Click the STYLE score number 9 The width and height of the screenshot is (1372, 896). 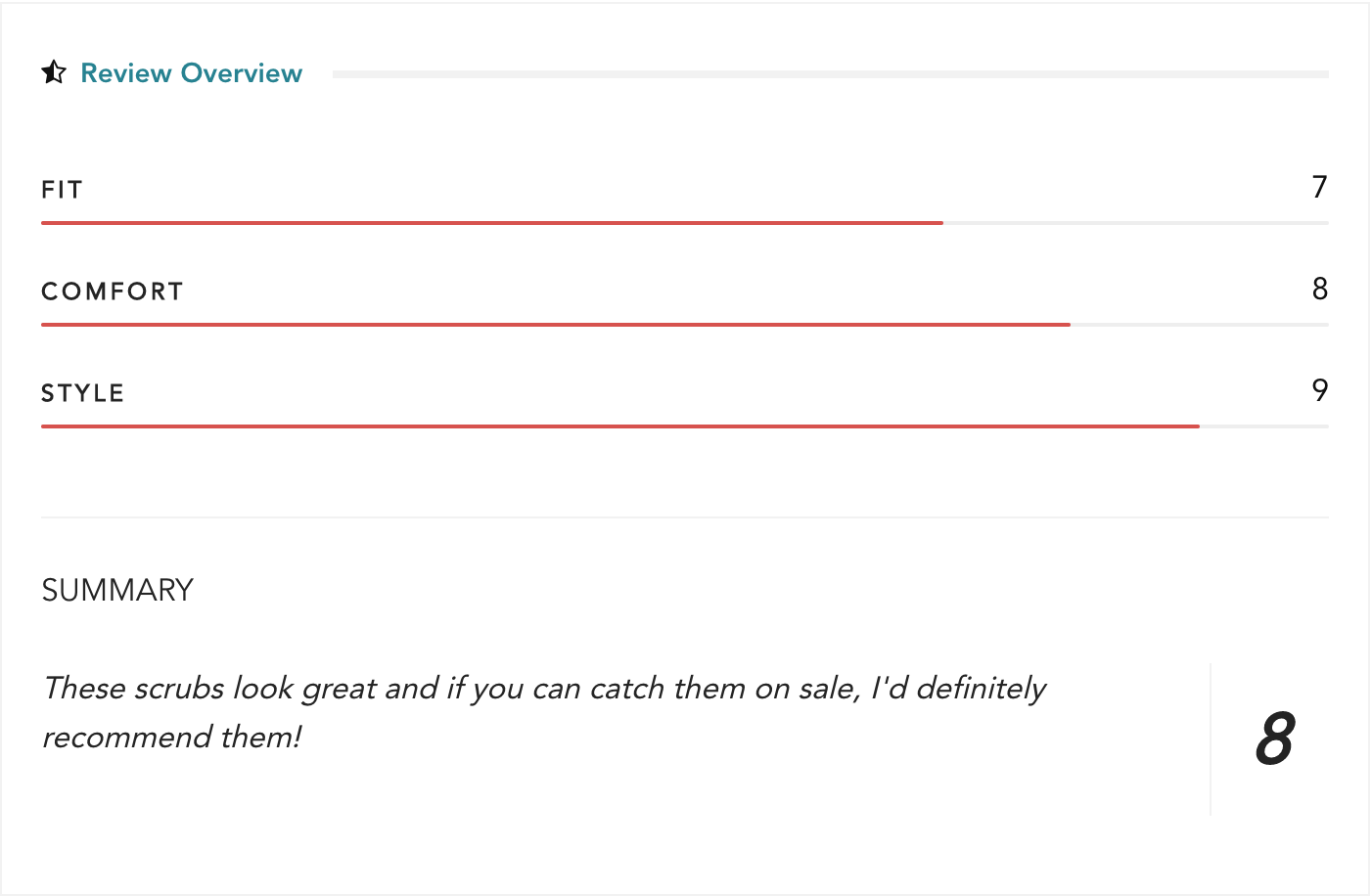(x=1320, y=390)
